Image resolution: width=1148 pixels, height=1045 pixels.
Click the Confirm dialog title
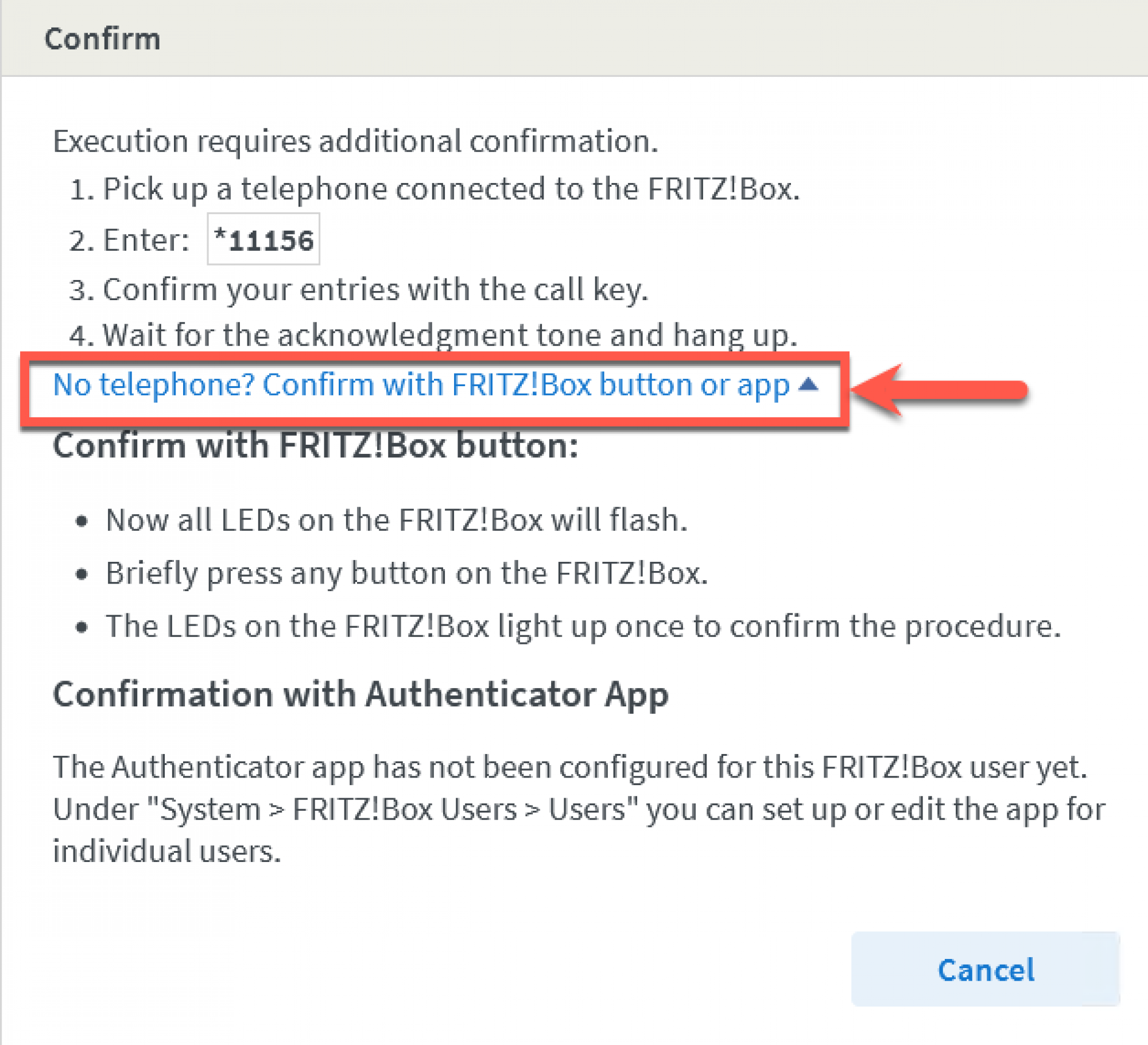pos(102,38)
